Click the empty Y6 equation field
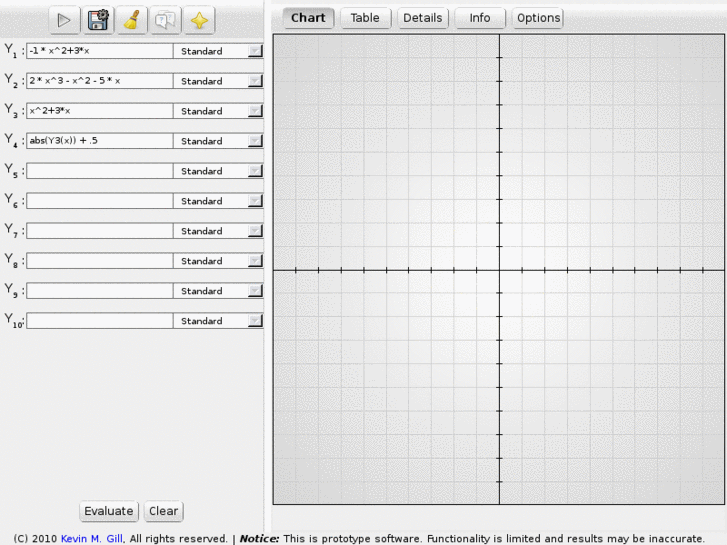This screenshot has height=545, width=727. click(x=100, y=201)
